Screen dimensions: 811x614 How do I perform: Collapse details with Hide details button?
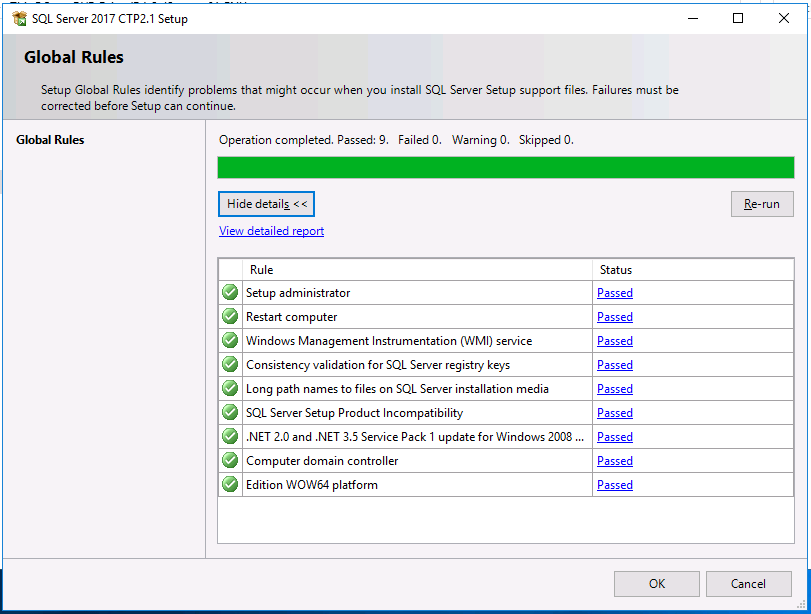pos(266,204)
